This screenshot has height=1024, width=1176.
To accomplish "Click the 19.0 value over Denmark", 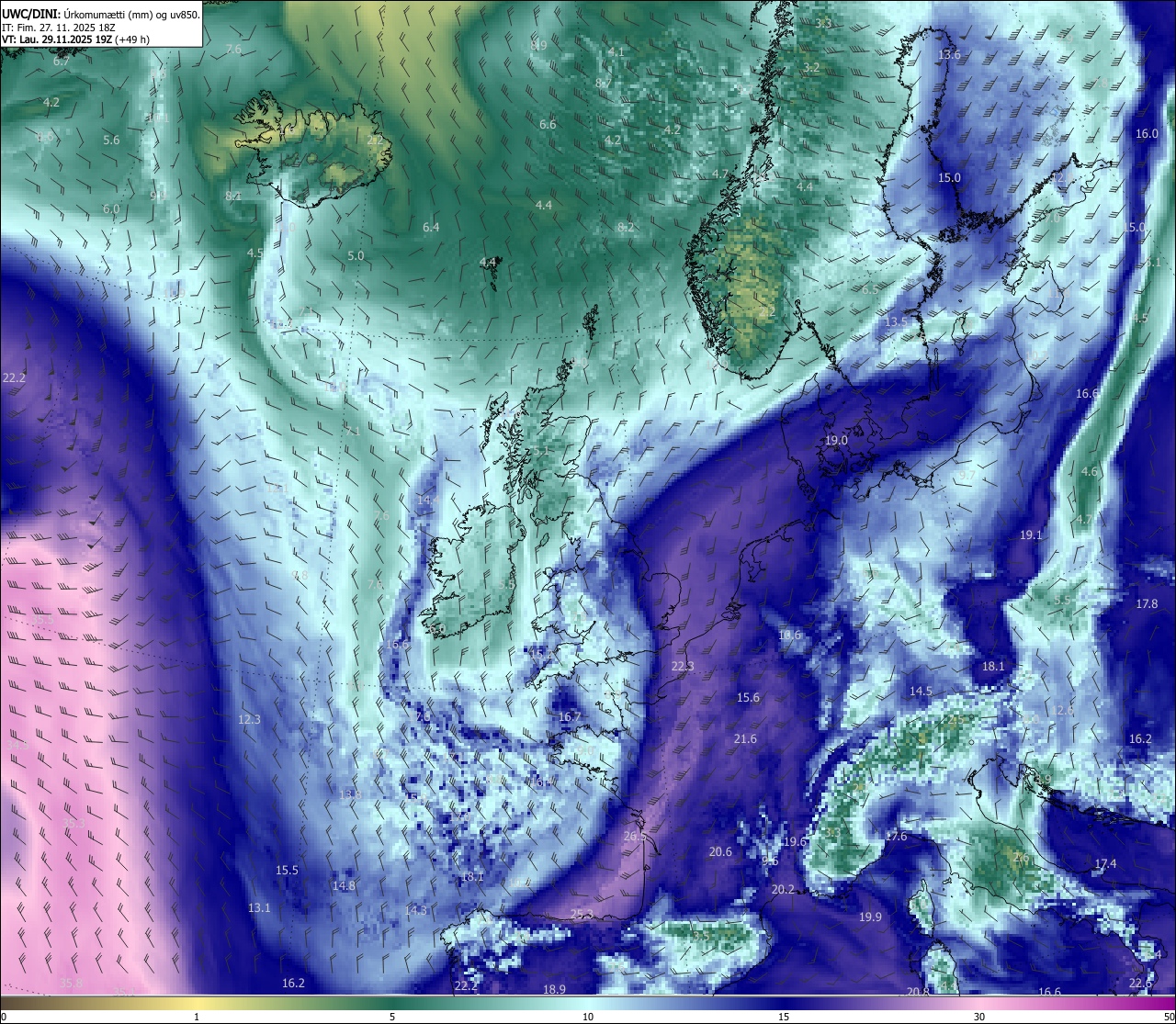I will (836, 441).
